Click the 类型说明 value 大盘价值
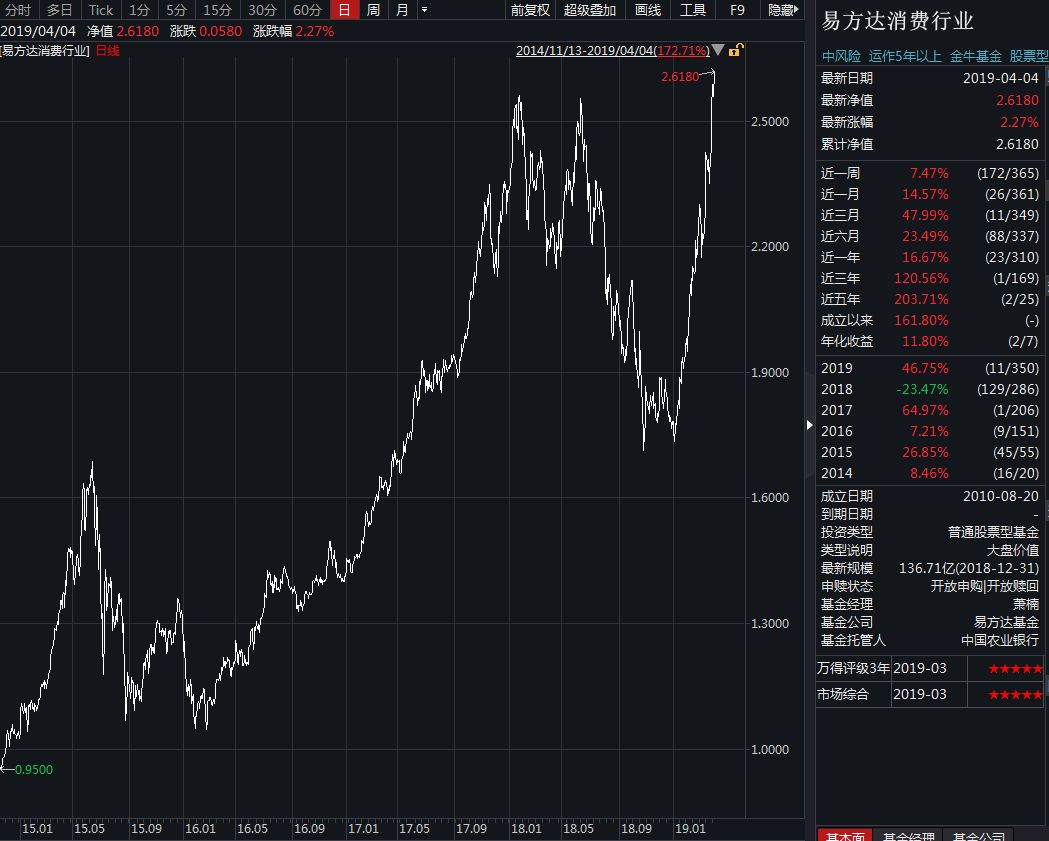 pos(1013,551)
